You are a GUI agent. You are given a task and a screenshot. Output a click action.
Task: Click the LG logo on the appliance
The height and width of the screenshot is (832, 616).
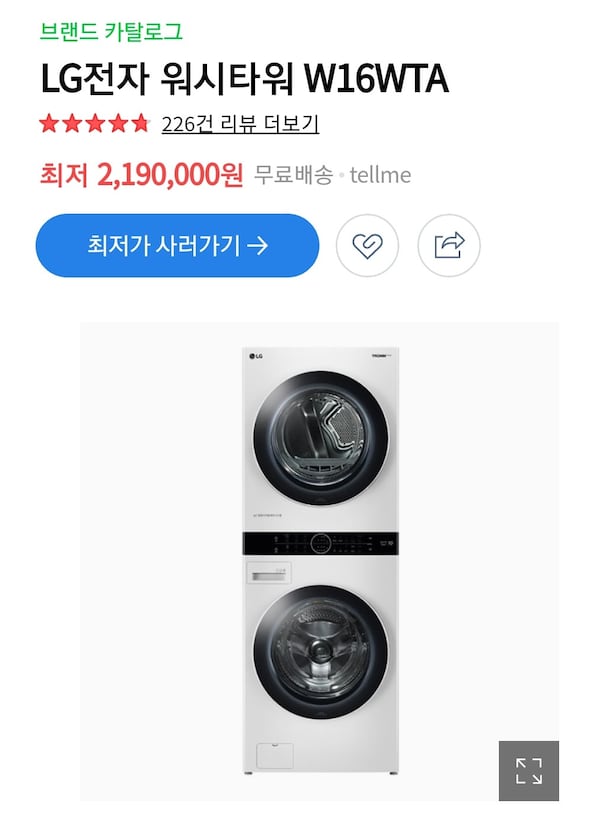[x=255, y=355]
